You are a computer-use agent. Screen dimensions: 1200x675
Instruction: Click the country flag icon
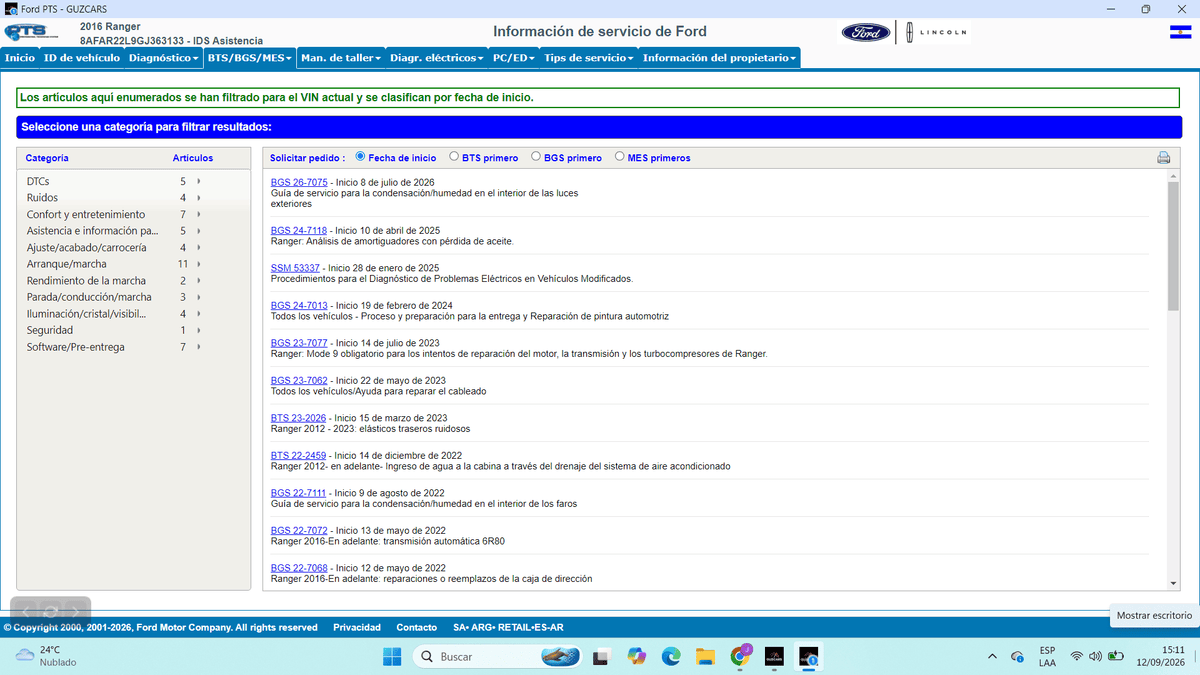coord(1179,33)
